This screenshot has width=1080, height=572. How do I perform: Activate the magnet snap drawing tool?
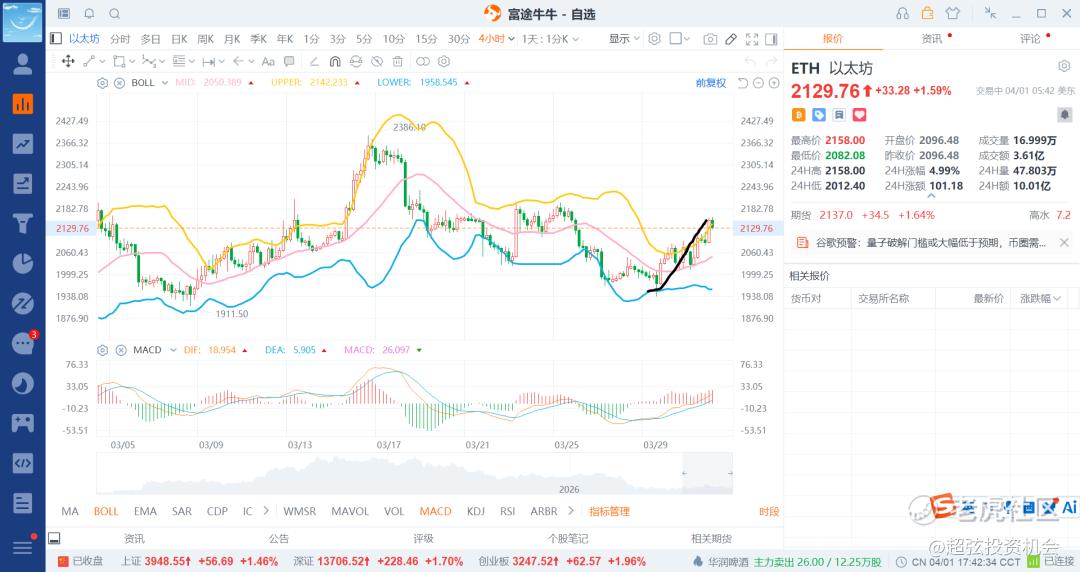335,61
